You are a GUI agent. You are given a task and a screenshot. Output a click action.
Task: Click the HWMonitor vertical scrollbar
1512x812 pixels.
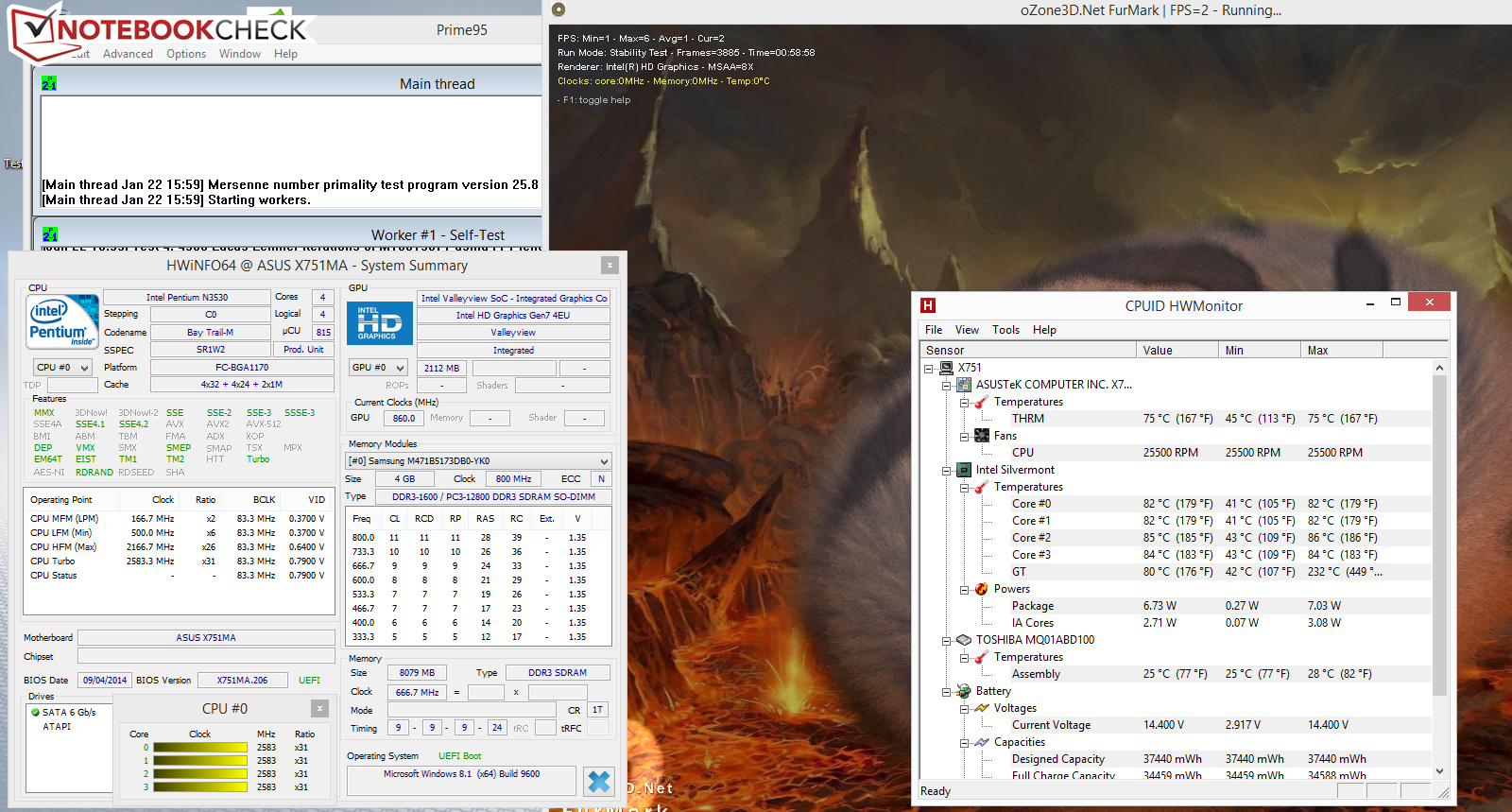click(1440, 535)
